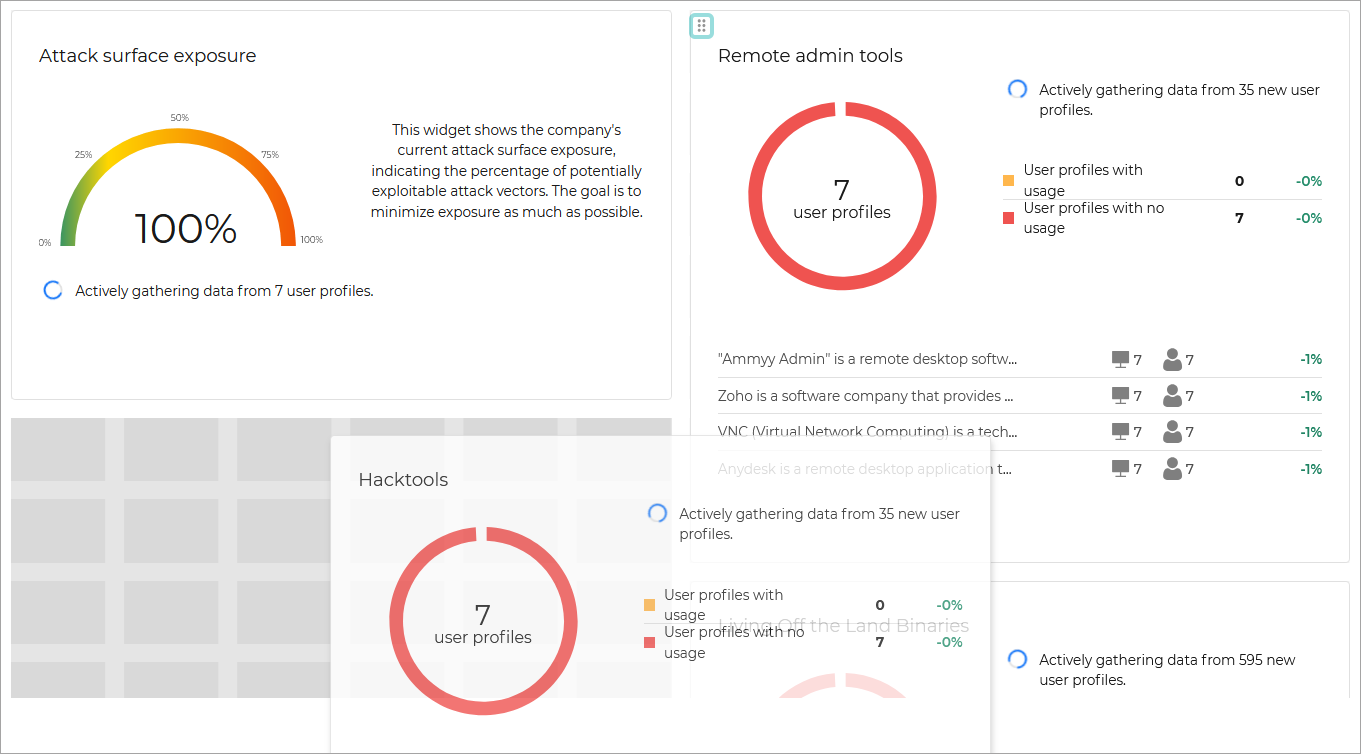Click the 75% label on the gauge
This screenshot has width=1361, height=754.
269,155
